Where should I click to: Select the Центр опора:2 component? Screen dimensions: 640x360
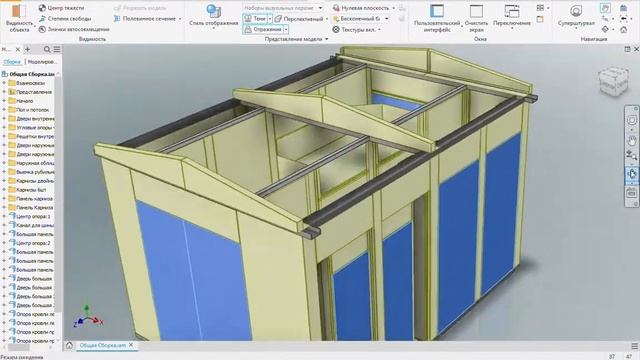pyautogui.click(x=30, y=243)
